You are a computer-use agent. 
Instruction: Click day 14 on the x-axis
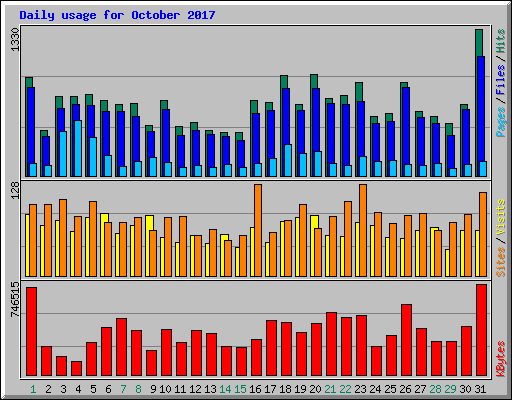click(225, 389)
